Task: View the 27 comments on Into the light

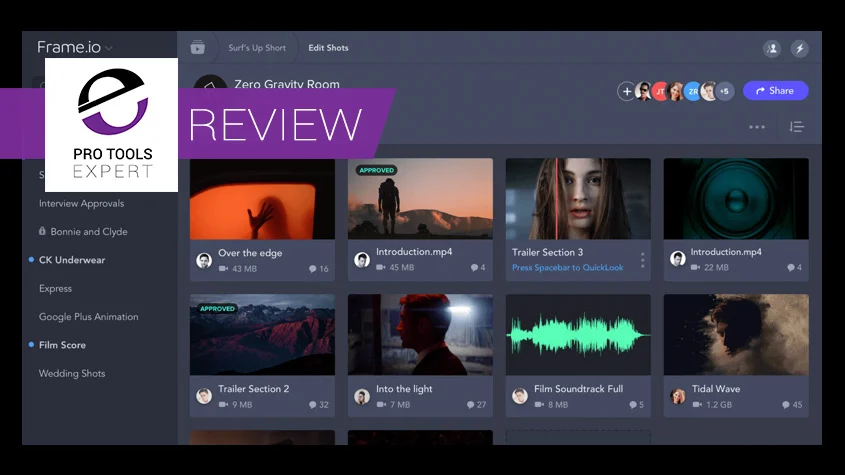Action: click(x=476, y=404)
